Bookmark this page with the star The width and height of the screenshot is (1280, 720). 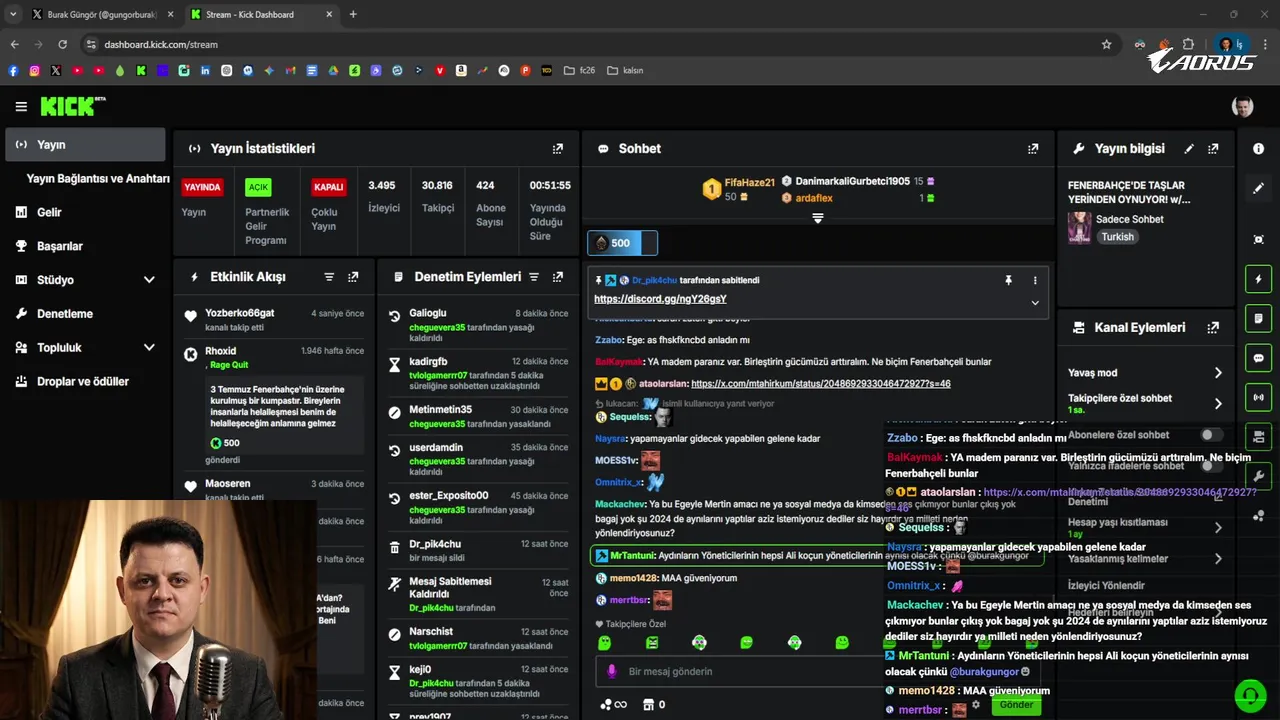[1106, 44]
